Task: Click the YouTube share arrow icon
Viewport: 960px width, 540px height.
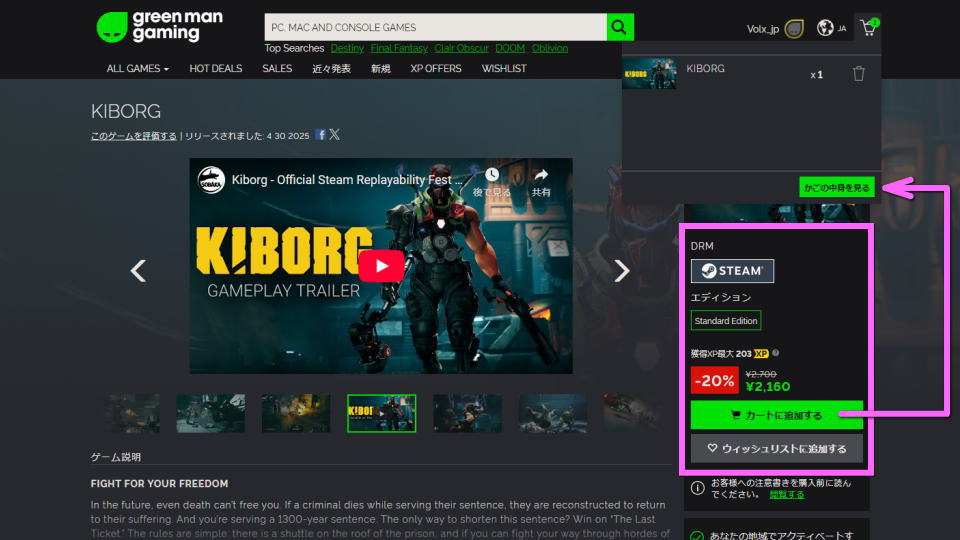Action: point(541,175)
